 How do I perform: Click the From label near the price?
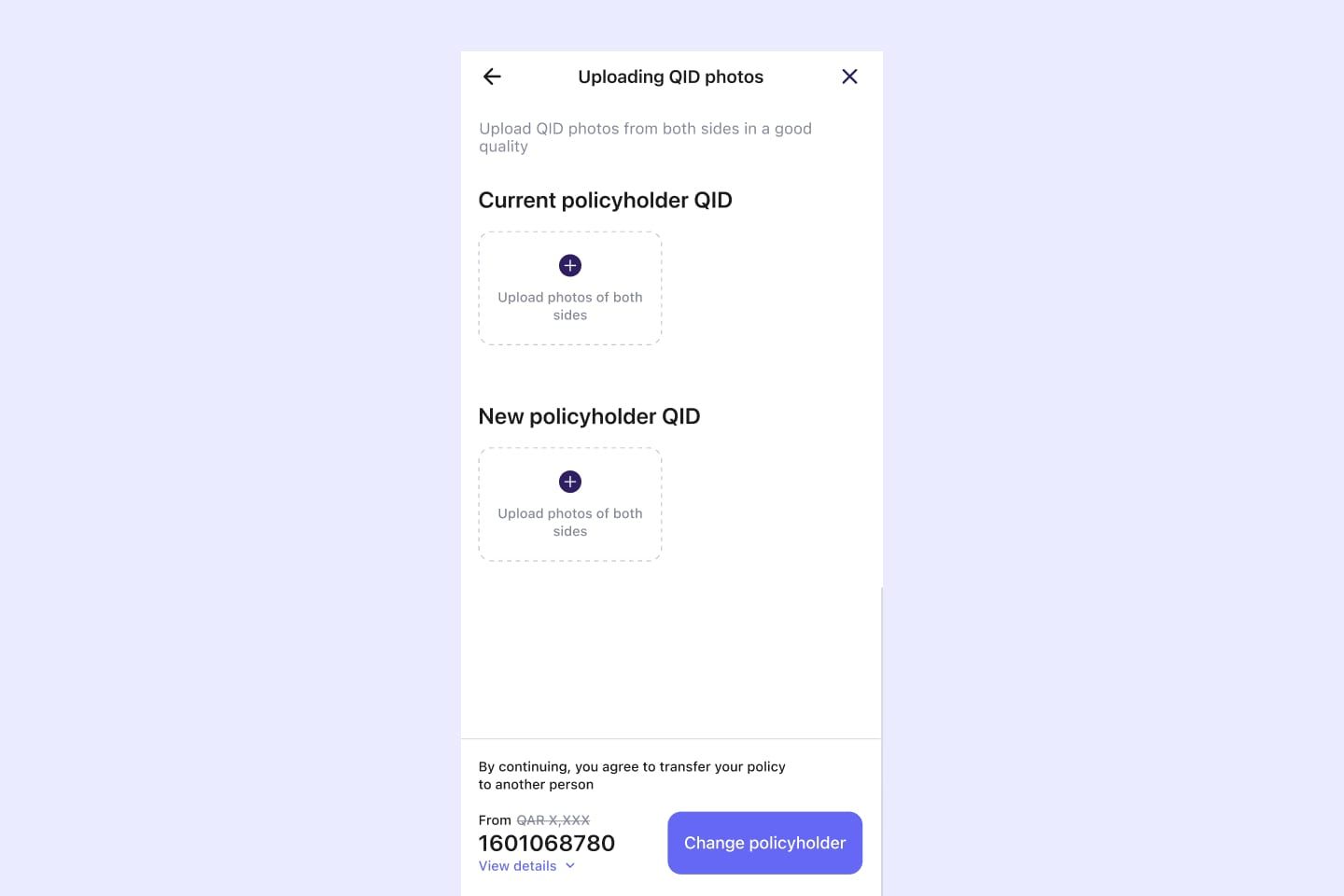[x=495, y=820]
